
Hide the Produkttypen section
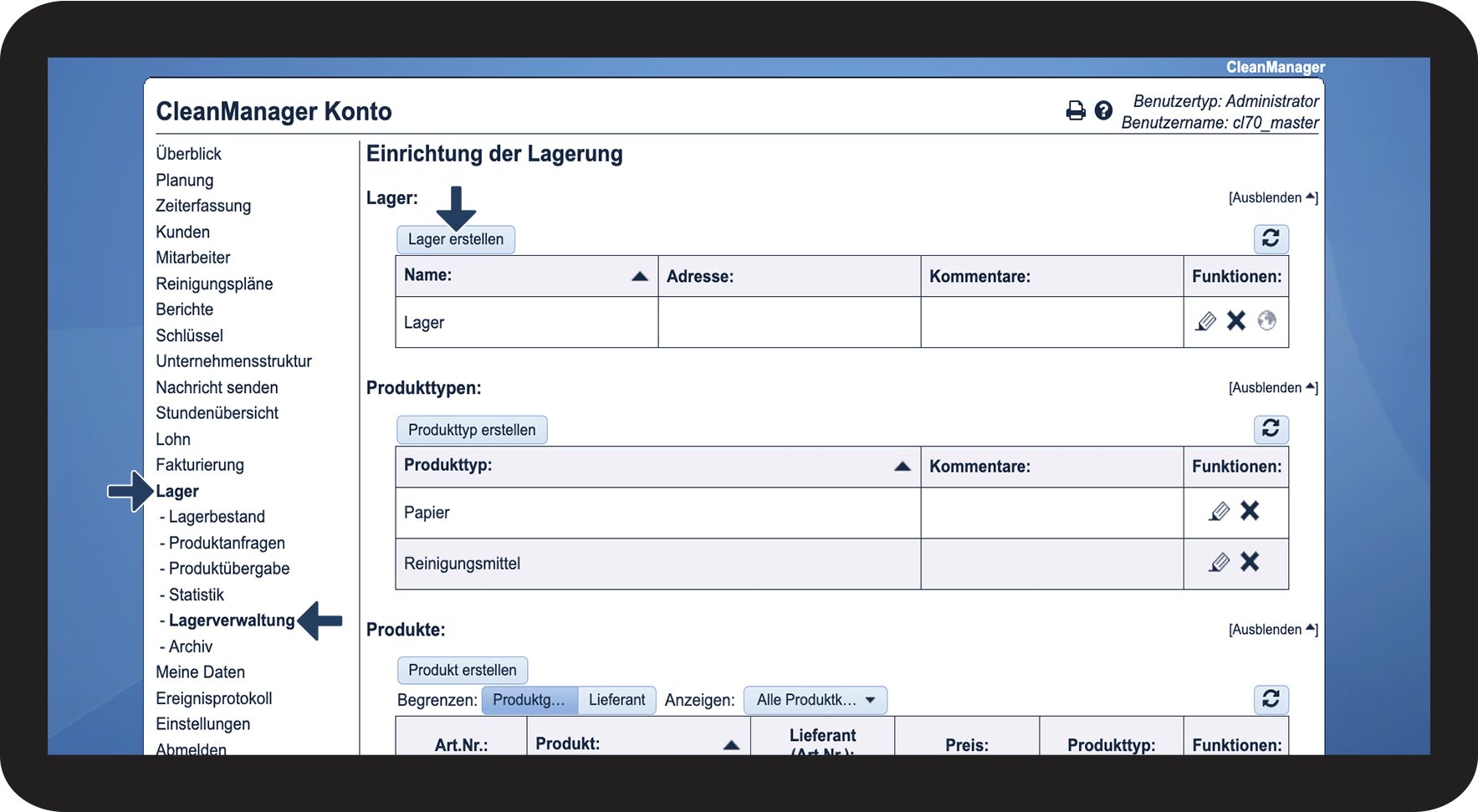[1272, 388]
